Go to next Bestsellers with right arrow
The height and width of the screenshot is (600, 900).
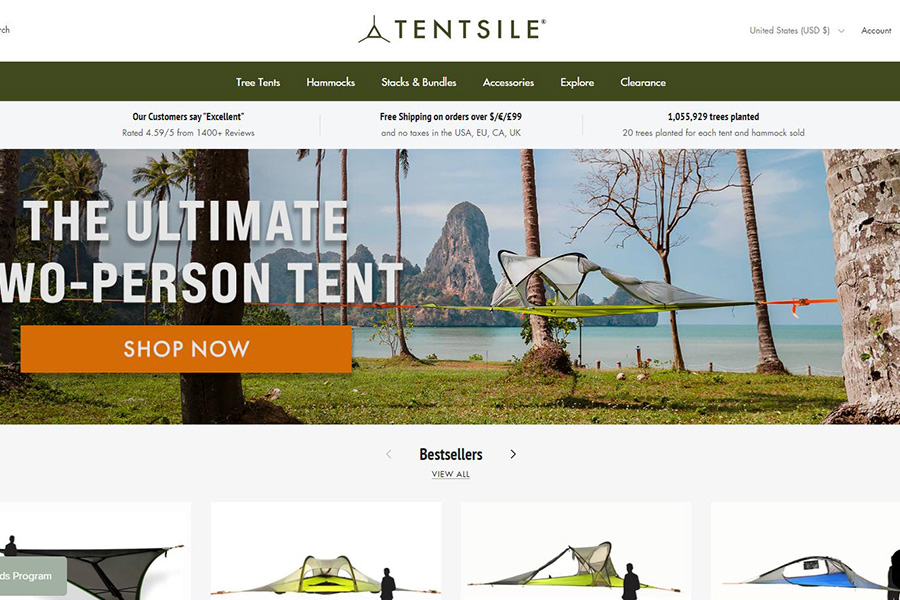point(513,454)
